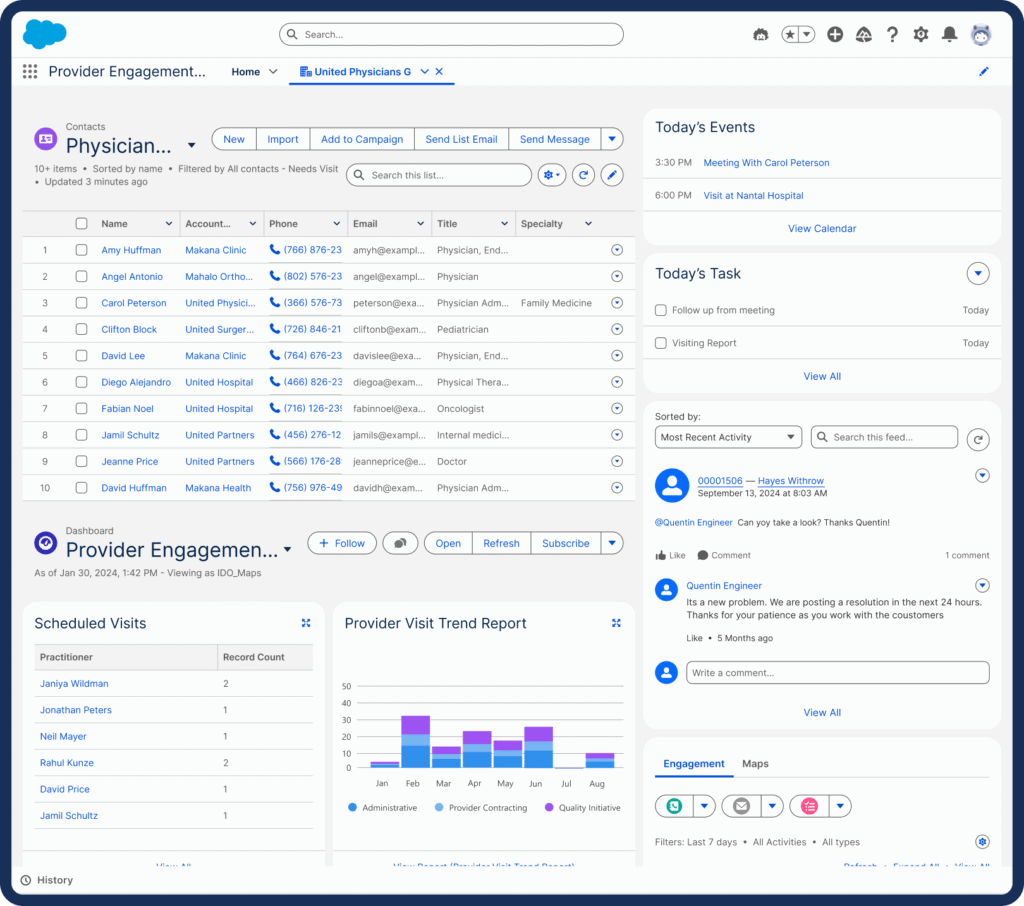Open the View Calendar link

[x=822, y=228]
